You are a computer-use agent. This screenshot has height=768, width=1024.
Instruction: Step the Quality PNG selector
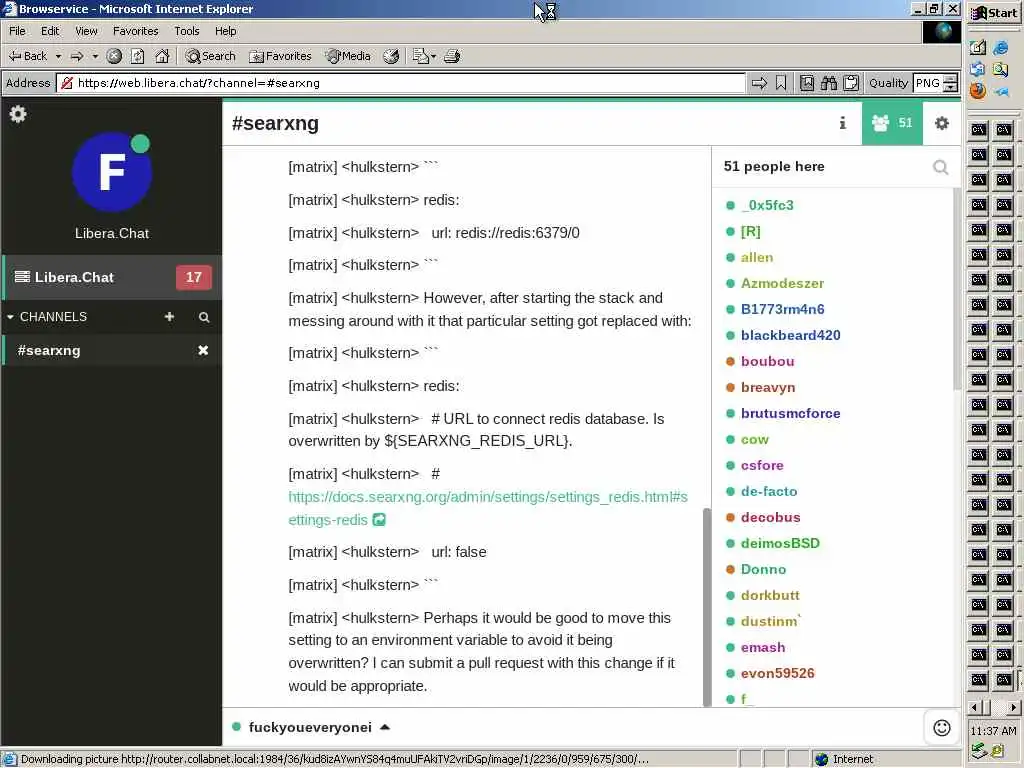951,83
